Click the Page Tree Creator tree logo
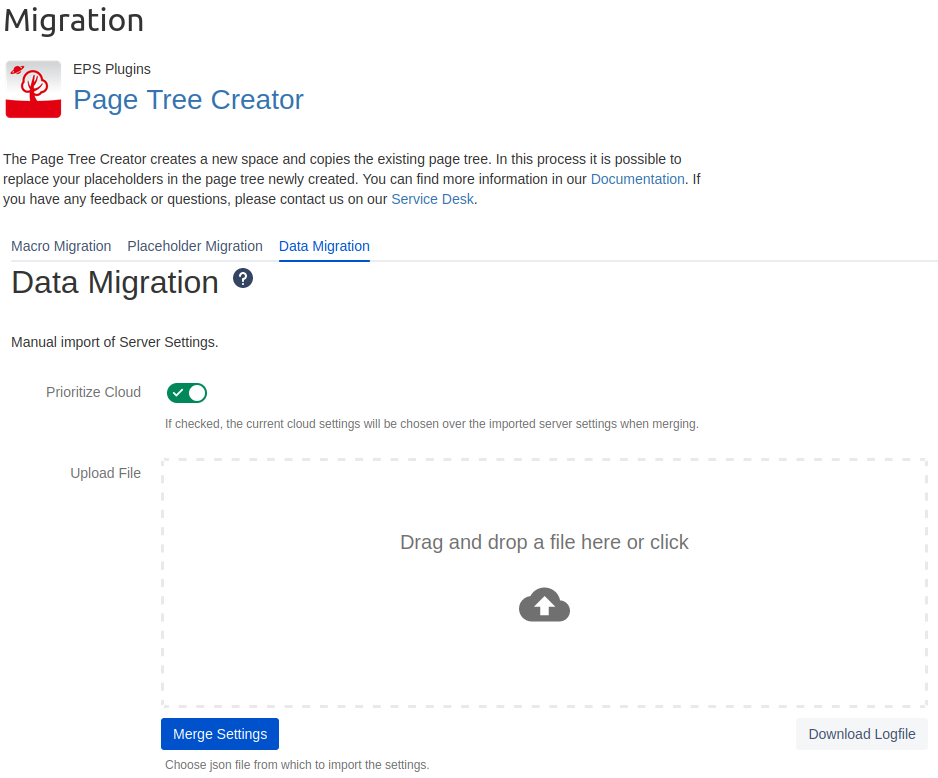Image resolution: width=938 pixels, height=778 pixels. click(x=33, y=89)
